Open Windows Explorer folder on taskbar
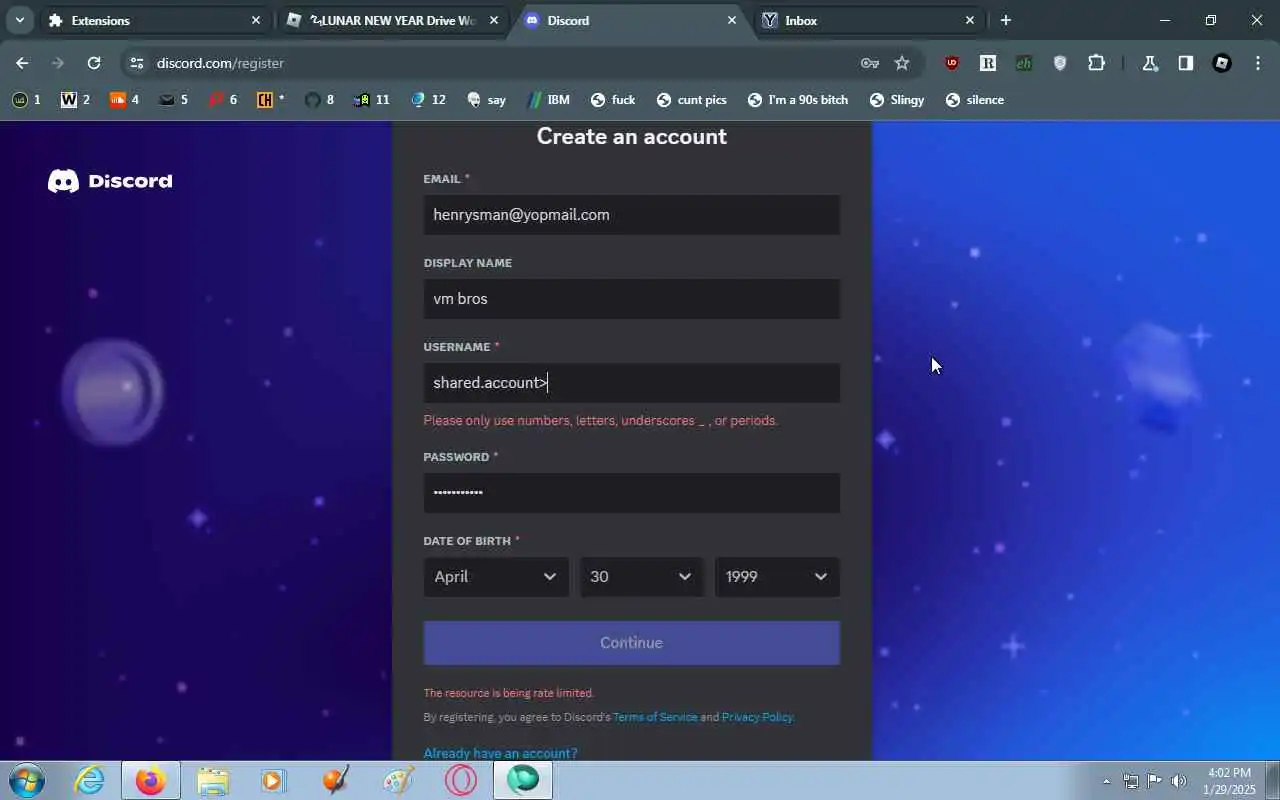The height and width of the screenshot is (800, 1280). click(212, 780)
